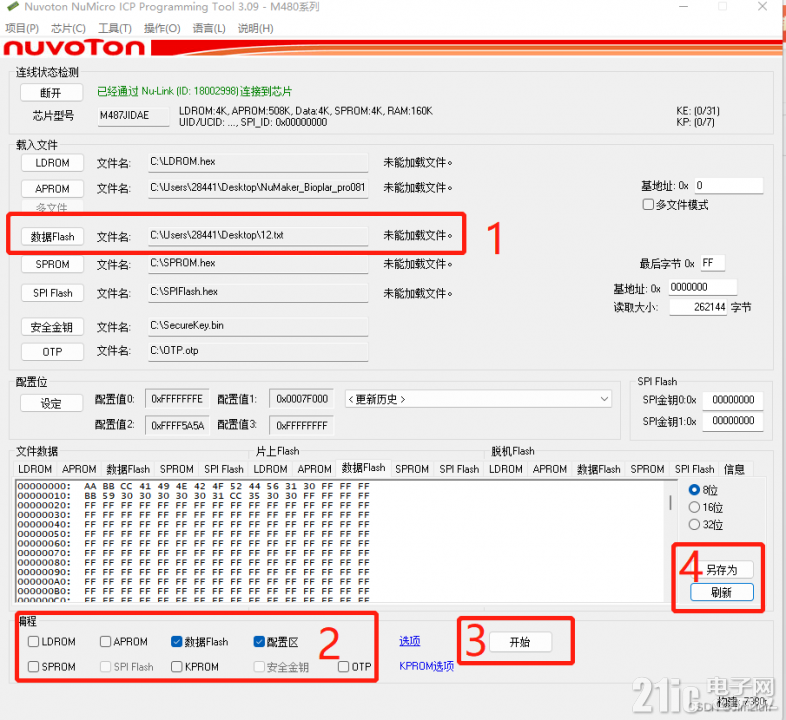Image resolution: width=786 pixels, height=720 pixels.
Task: Check the LDROM programming checkbox
Action: (34, 641)
